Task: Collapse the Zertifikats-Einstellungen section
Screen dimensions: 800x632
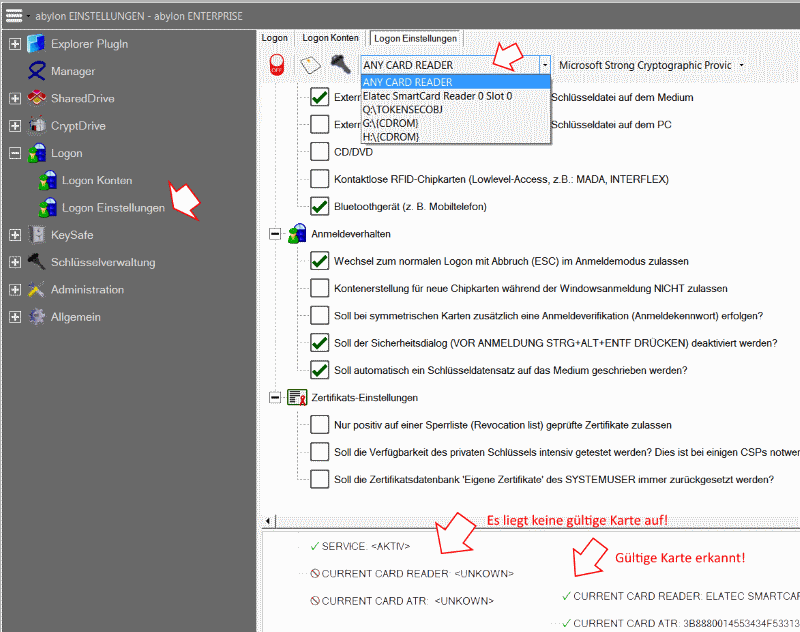Action: tap(275, 397)
